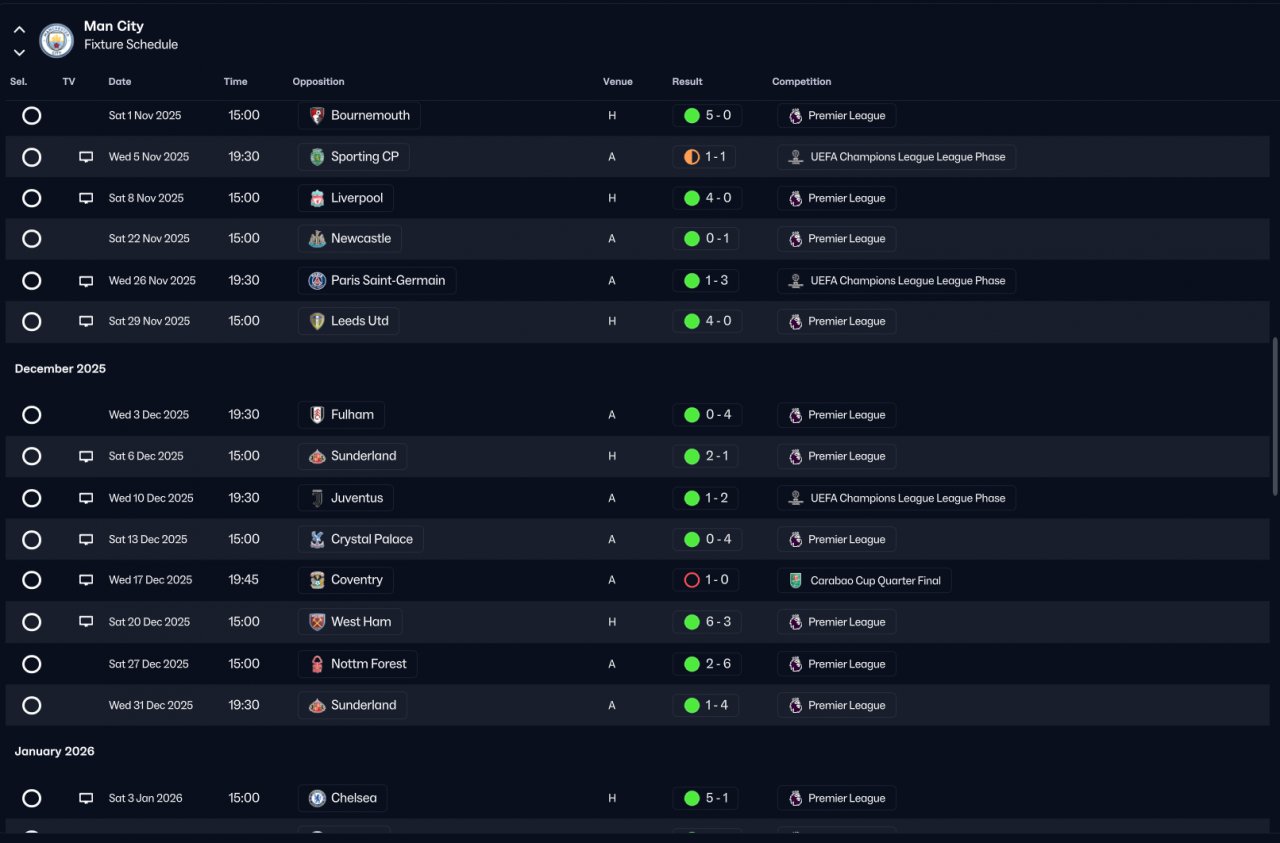Click the Coventry club crest
Viewport: 1280px width, 843px height.
pos(317,580)
